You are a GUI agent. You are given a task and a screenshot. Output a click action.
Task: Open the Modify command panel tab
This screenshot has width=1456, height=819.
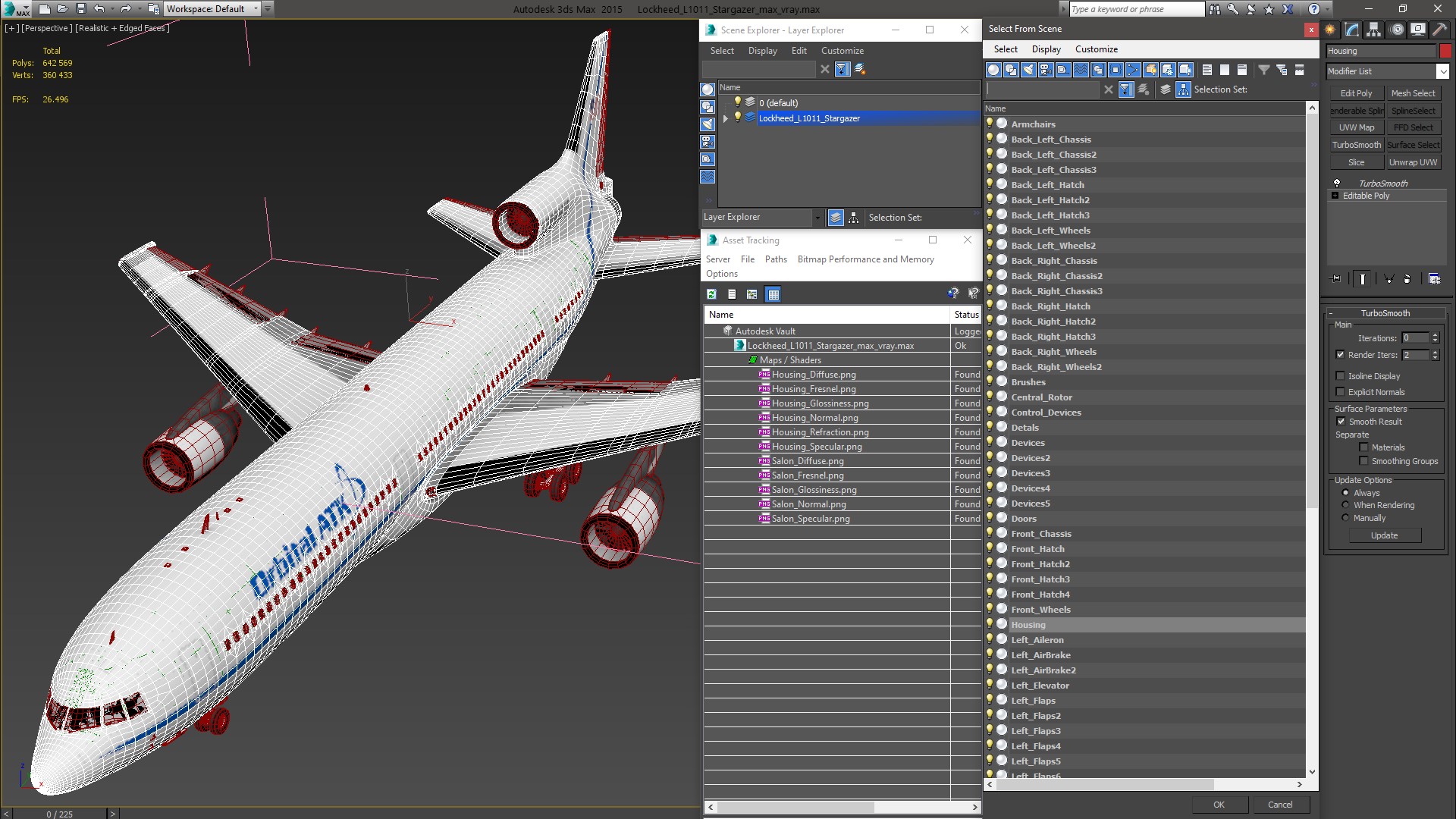point(1352,30)
